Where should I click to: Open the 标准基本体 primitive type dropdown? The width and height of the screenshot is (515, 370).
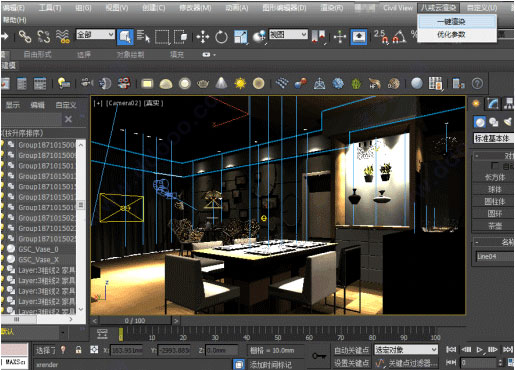pyautogui.click(x=494, y=138)
